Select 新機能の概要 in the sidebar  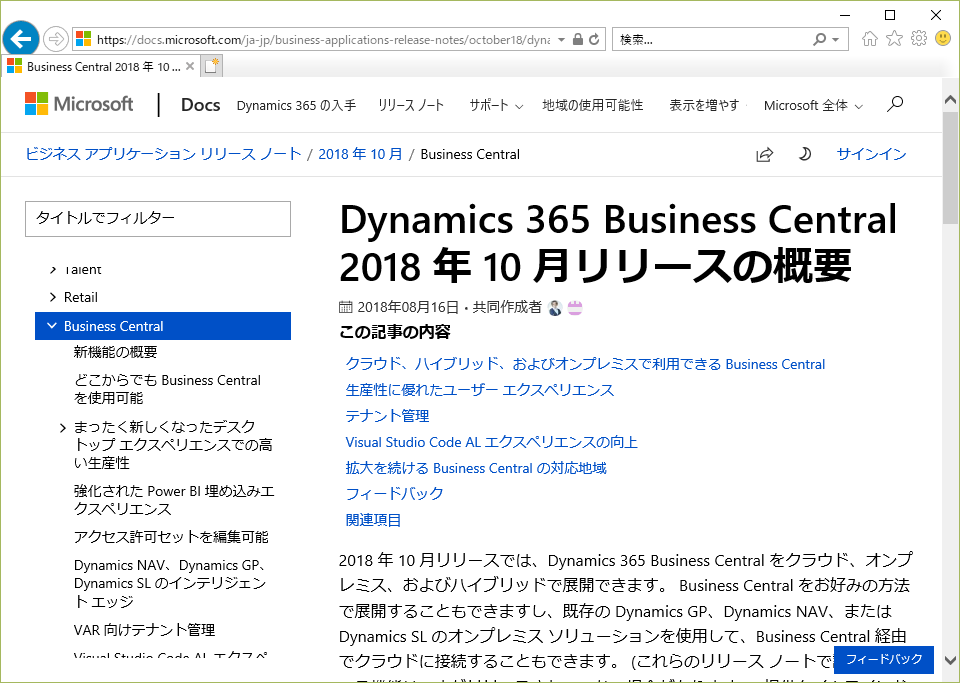pos(115,352)
